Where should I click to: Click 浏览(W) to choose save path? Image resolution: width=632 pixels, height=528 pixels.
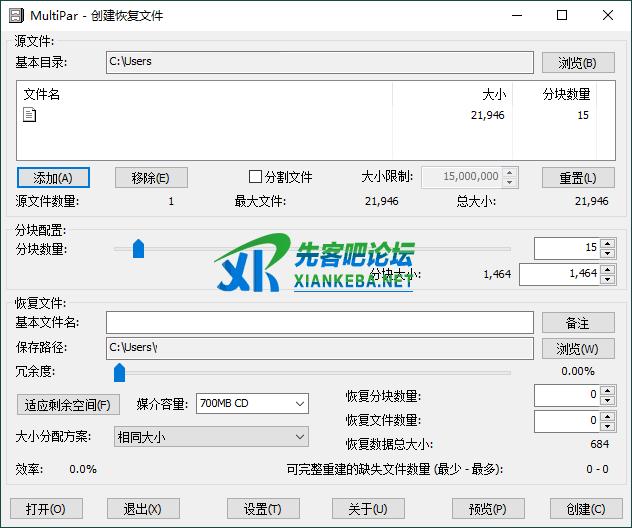[x=578, y=348]
